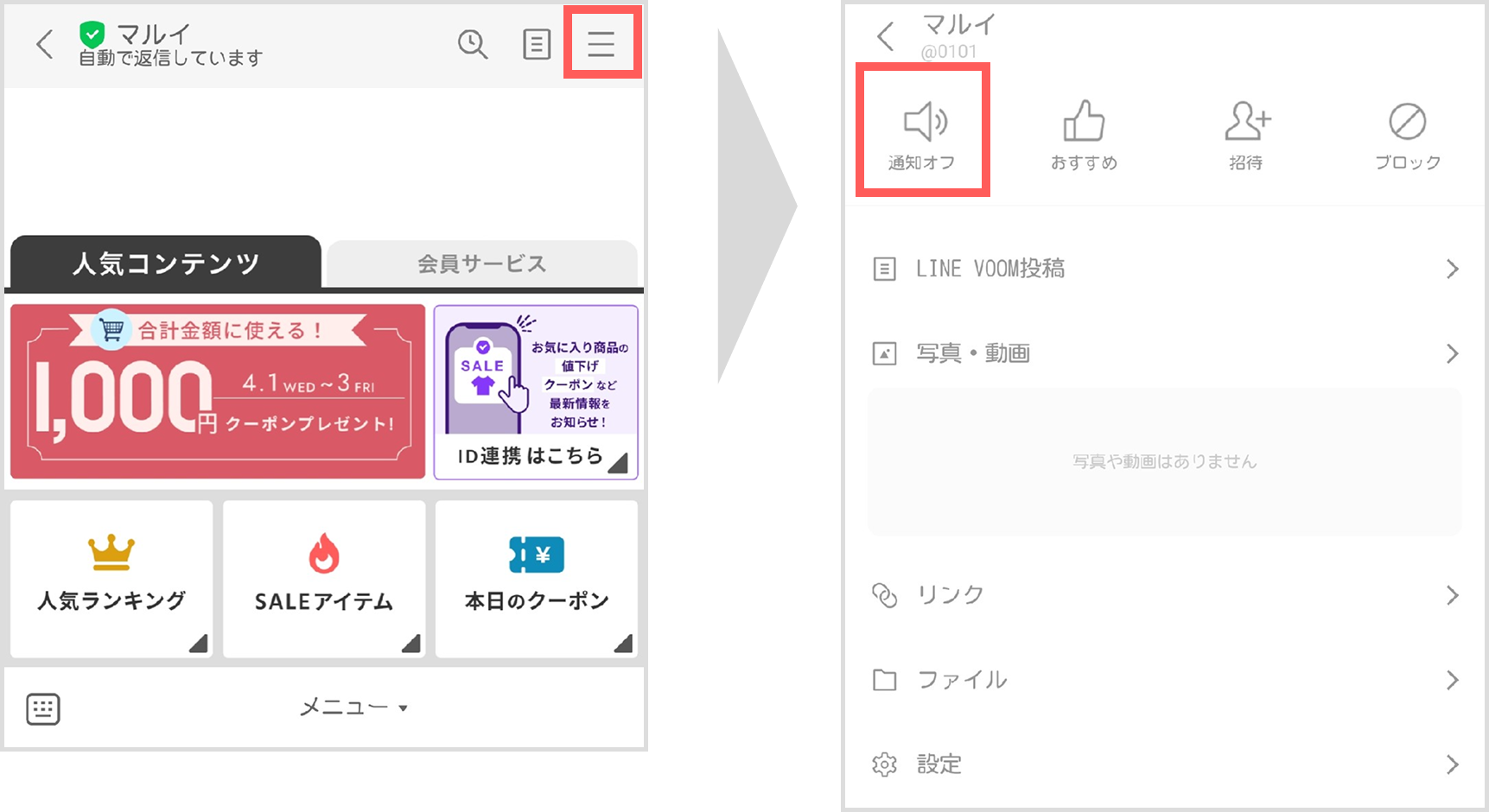Tap the keyboard icon next to メニュー
Image resolution: width=1489 pixels, height=812 pixels.
click(41, 707)
